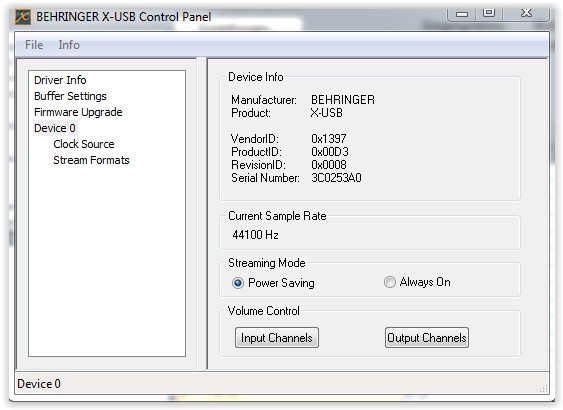The width and height of the screenshot is (563, 410).
Task: Open Clock Source under Device 0
Action: pyautogui.click(x=84, y=144)
